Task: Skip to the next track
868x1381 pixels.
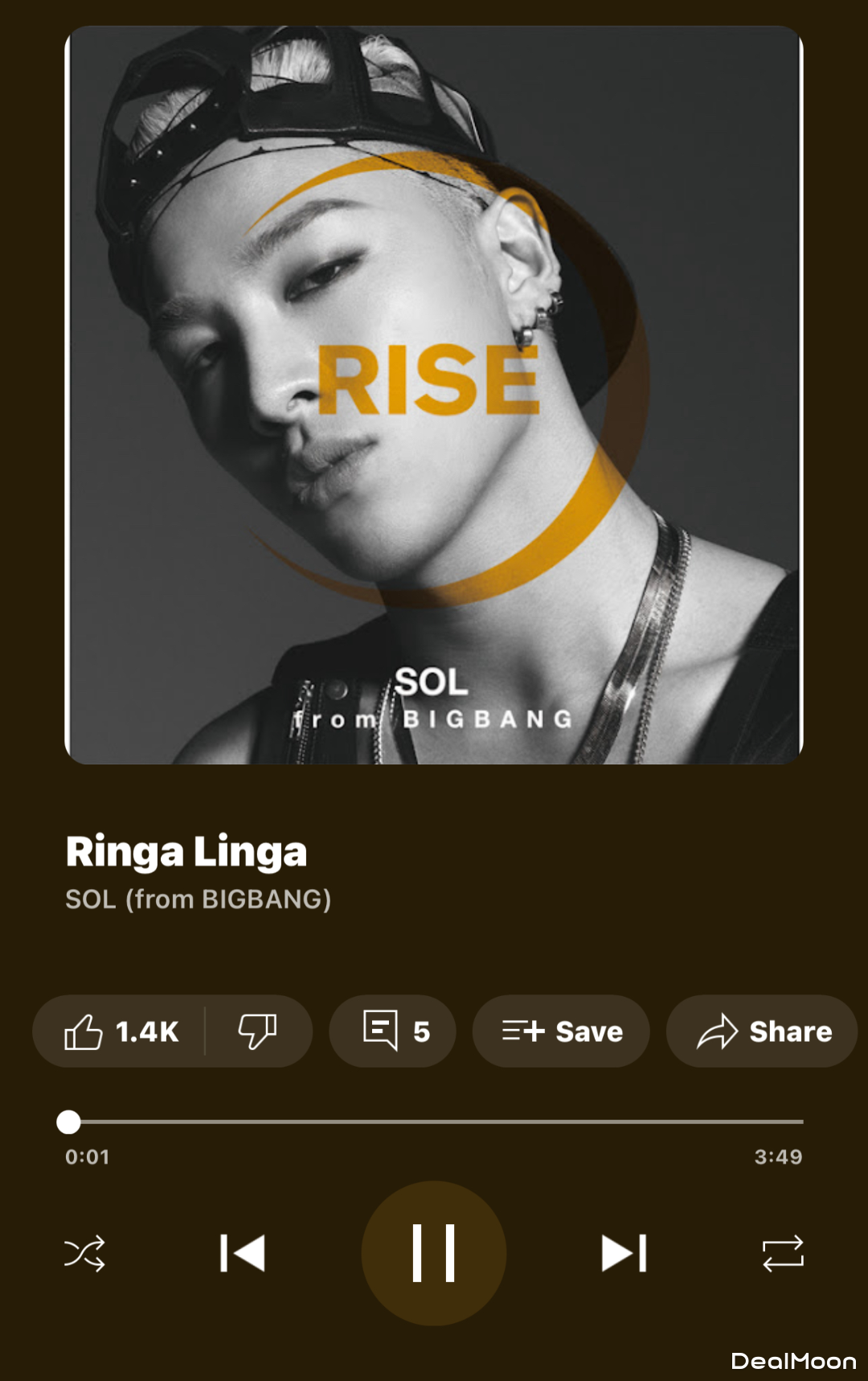Action: point(624,1253)
